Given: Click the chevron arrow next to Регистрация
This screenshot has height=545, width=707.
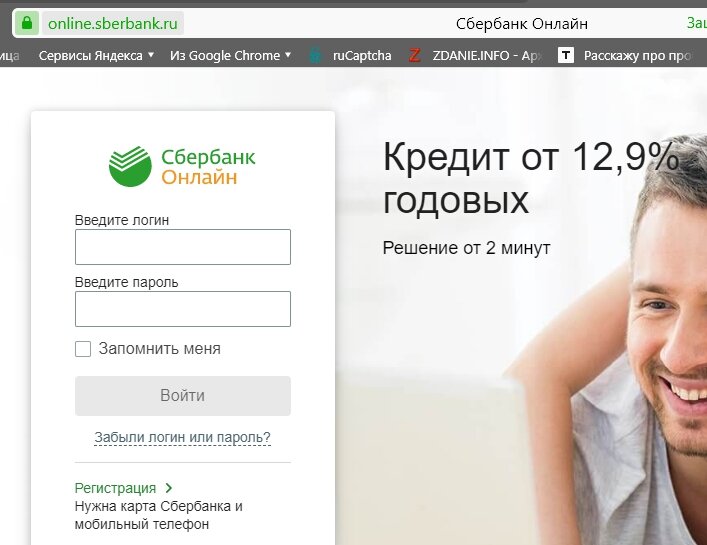Looking at the screenshot, I should tap(169, 488).
